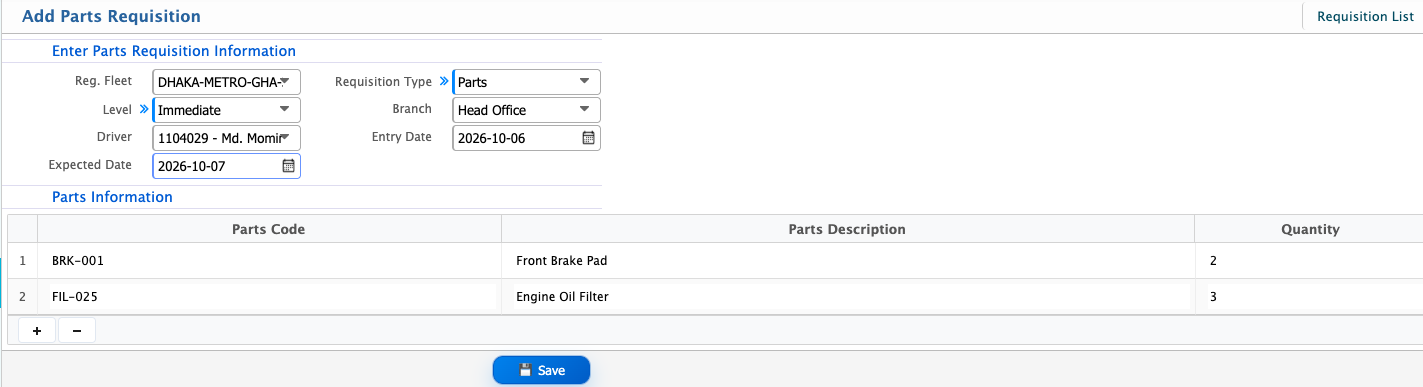Select row number 1 in parts table
This screenshot has height=387, width=1423.
(22, 261)
